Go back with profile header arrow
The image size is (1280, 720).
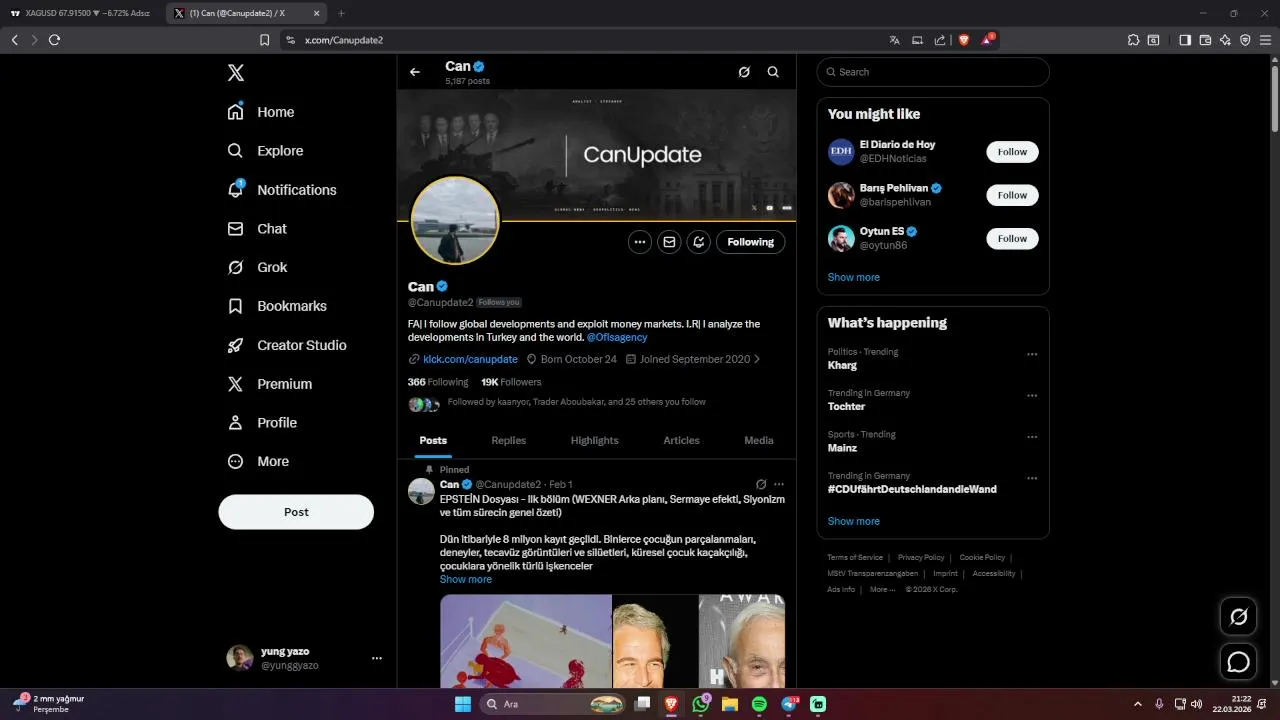point(415,72)
